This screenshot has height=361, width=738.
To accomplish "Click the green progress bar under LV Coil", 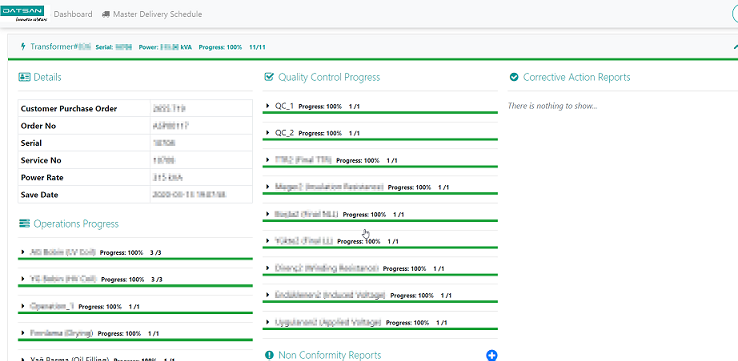I will (135, 258).
